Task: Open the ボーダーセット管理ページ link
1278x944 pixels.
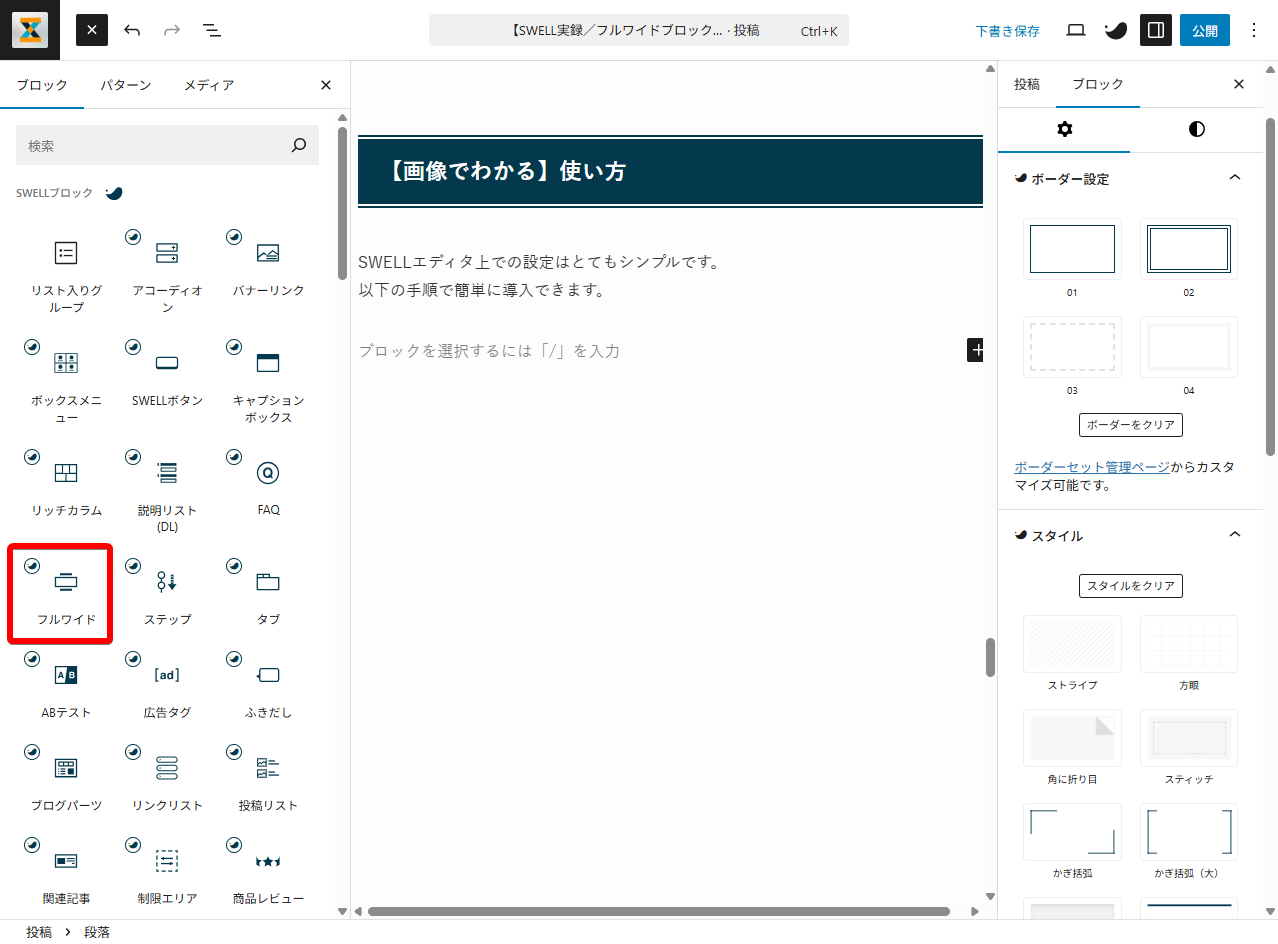Action: [x=1091, y=467]
